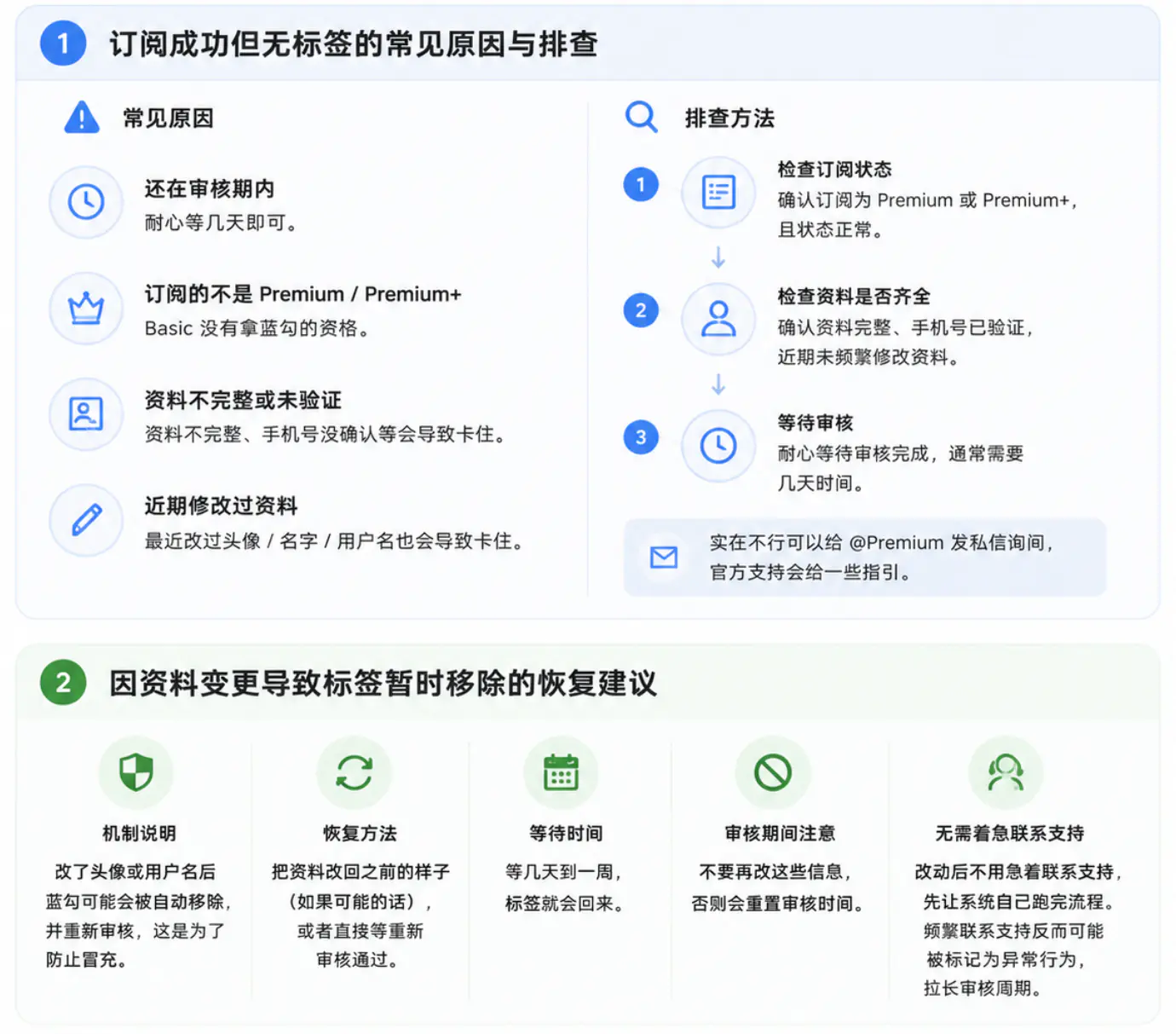Click the step title 等待审核
Screen dimensions: 1176x1034
[816, 422]
